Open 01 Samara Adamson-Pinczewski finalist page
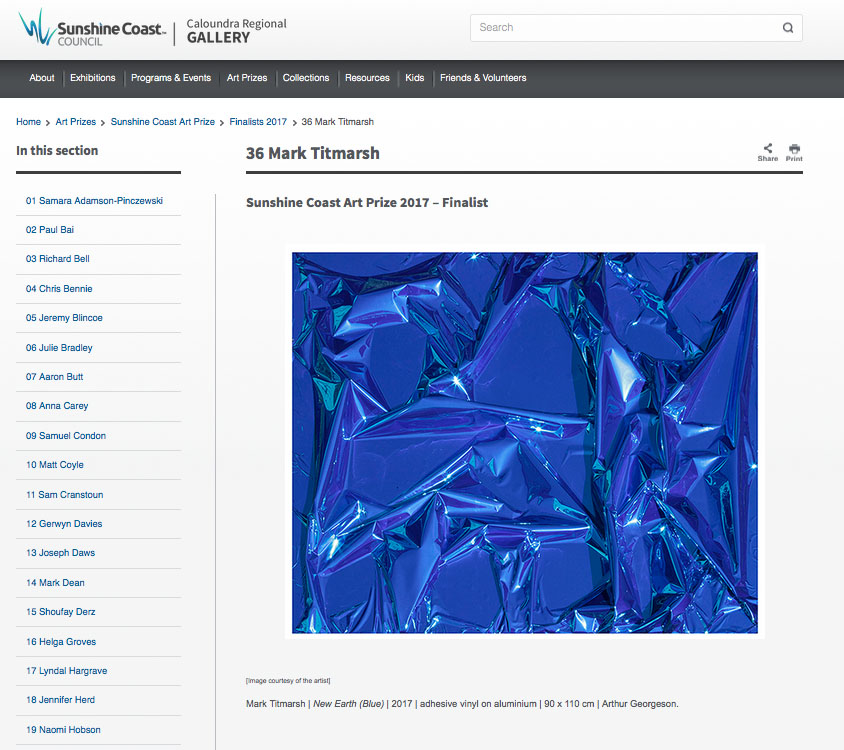844x750 pixels. (94, 201)
